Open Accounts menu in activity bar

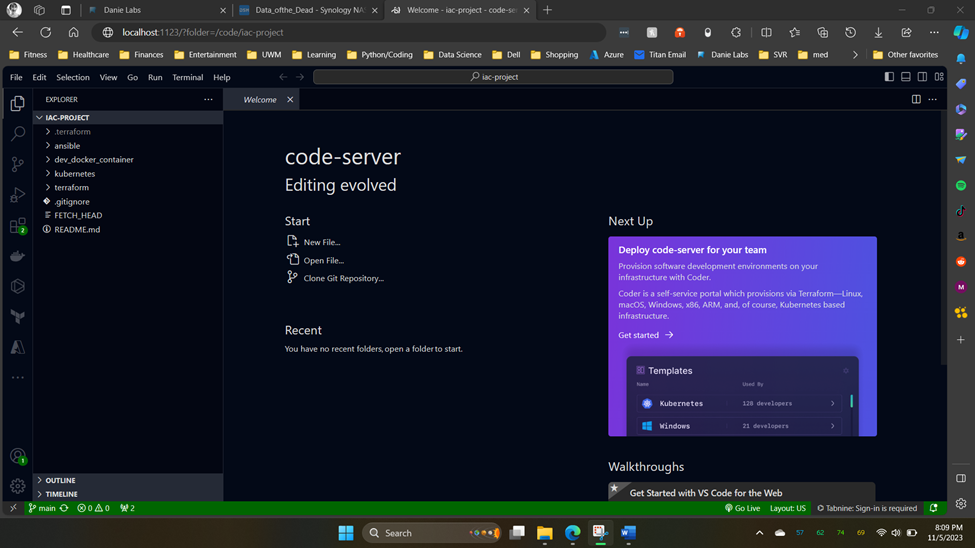17,456
